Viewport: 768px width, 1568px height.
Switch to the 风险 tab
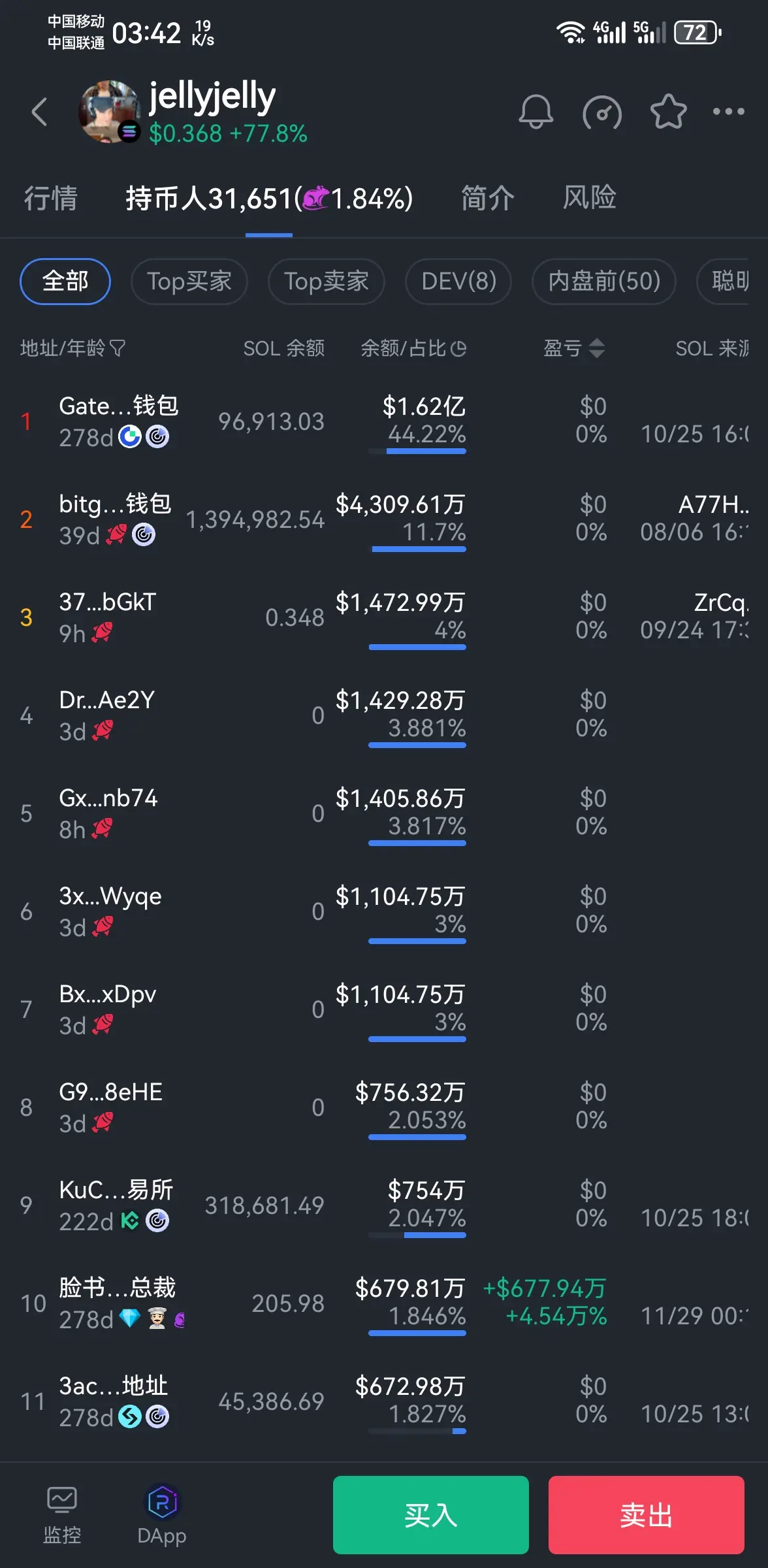pos(589,198)
